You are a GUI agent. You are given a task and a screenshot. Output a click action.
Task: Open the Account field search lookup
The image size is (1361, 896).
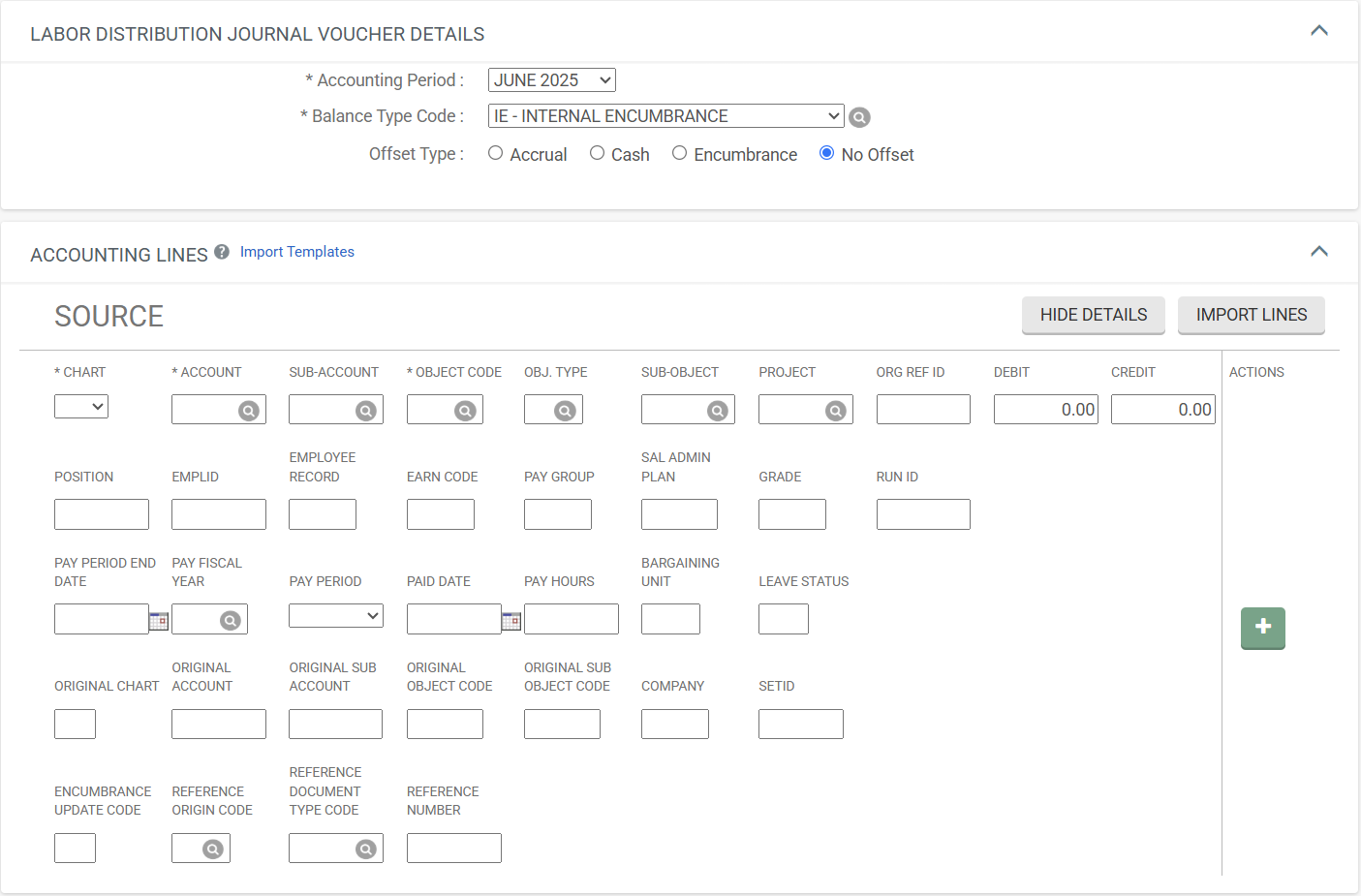tap(249, 411)
